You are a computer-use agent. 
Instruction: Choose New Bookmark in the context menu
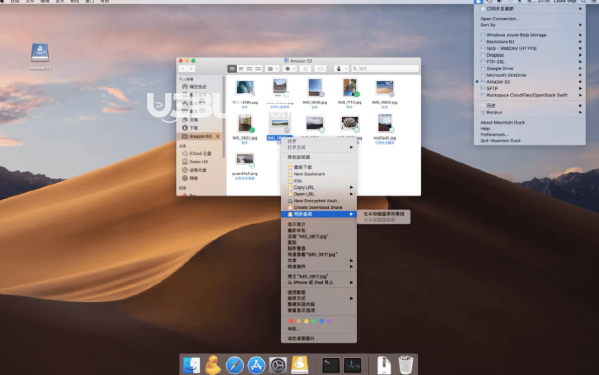coord(319,174)
